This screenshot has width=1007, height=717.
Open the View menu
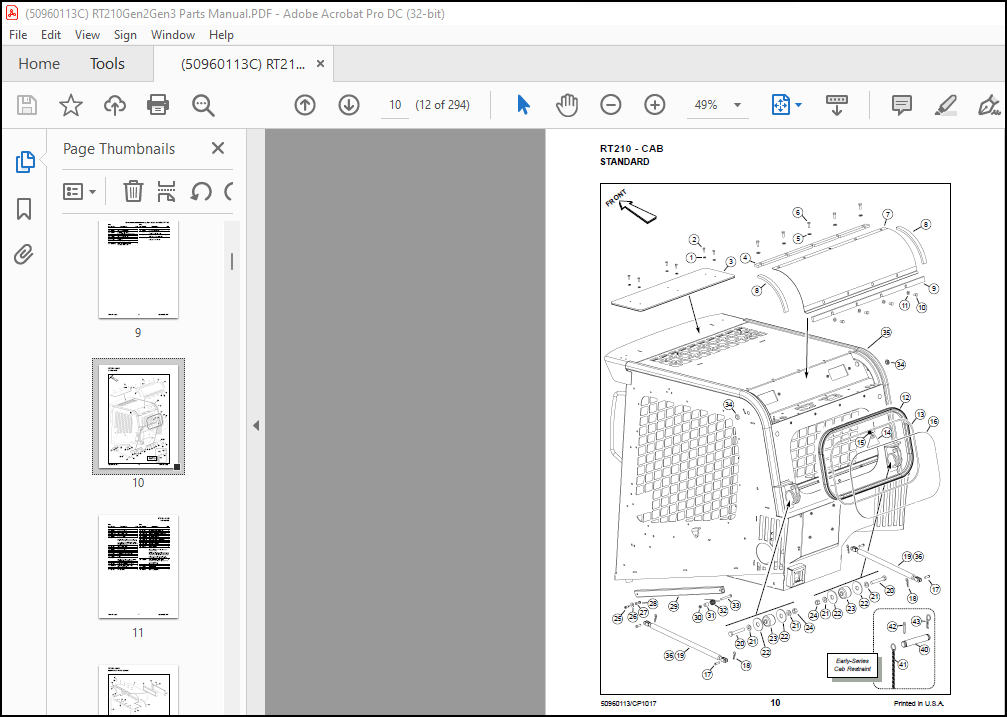(87, 35)
